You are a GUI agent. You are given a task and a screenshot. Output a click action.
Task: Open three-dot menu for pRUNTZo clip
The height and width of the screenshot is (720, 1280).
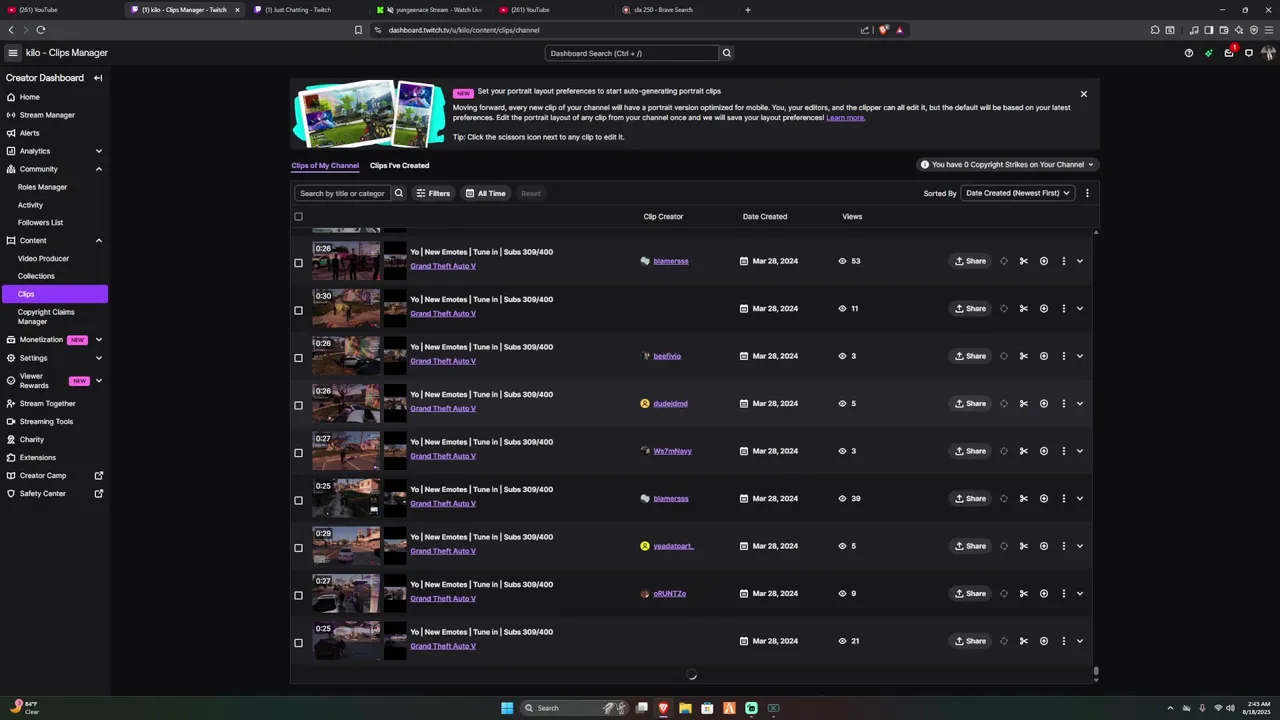tap(1063, 594)
